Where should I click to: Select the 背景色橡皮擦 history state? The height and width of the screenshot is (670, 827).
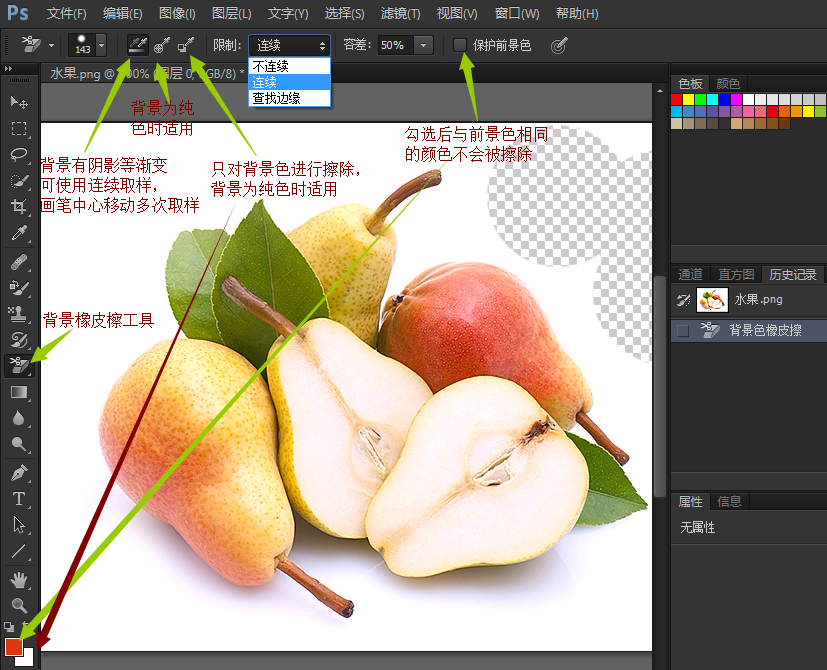coord(749,331)
